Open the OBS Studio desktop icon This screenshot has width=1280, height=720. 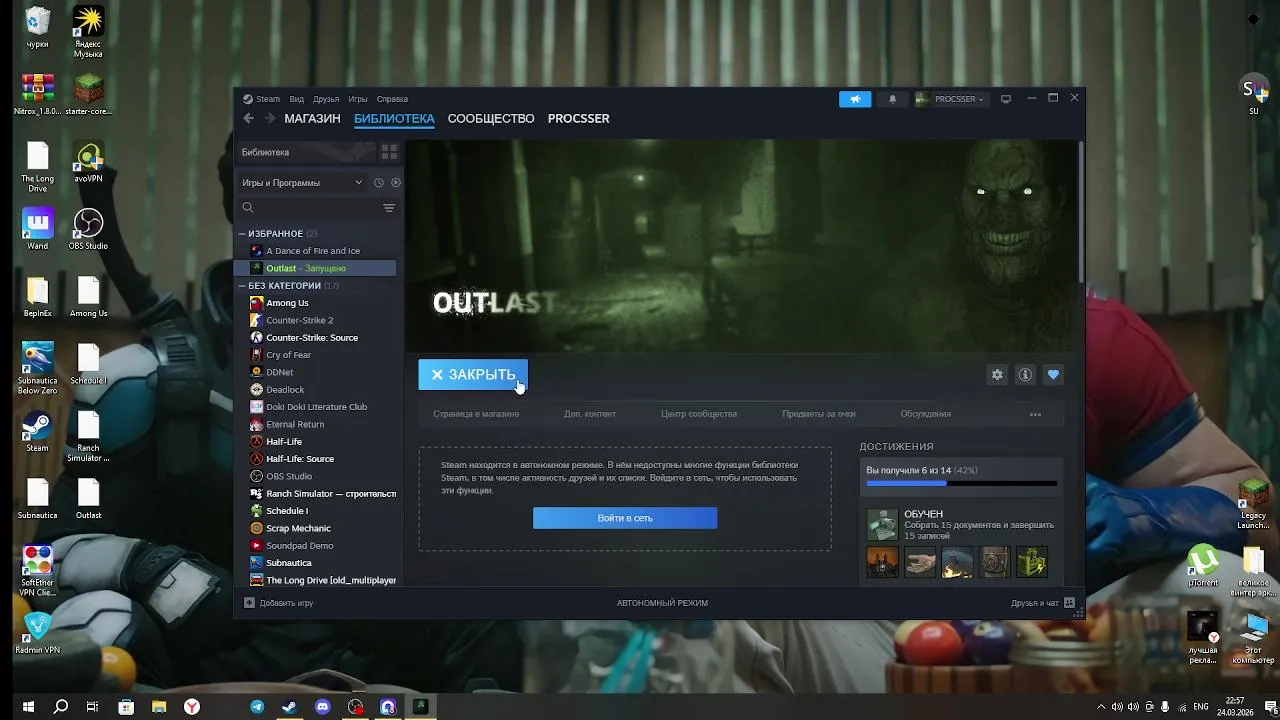coord(88,229)
